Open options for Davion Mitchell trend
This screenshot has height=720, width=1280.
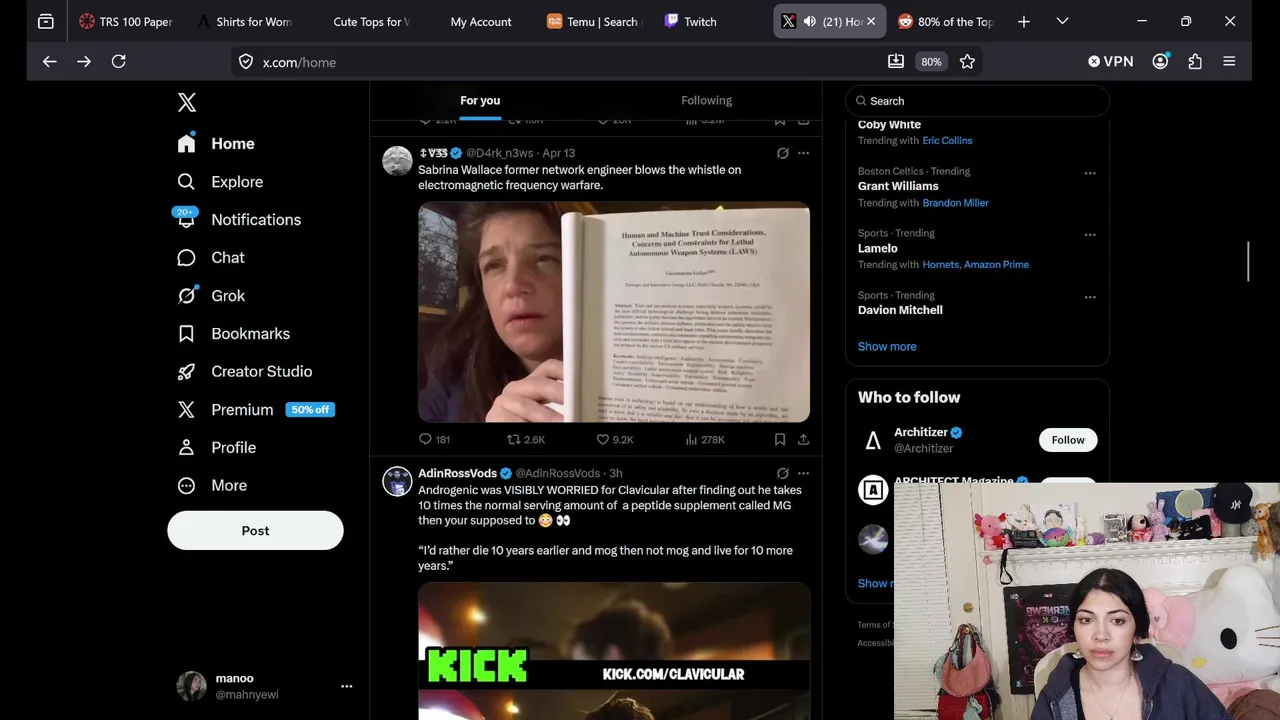1090,297
